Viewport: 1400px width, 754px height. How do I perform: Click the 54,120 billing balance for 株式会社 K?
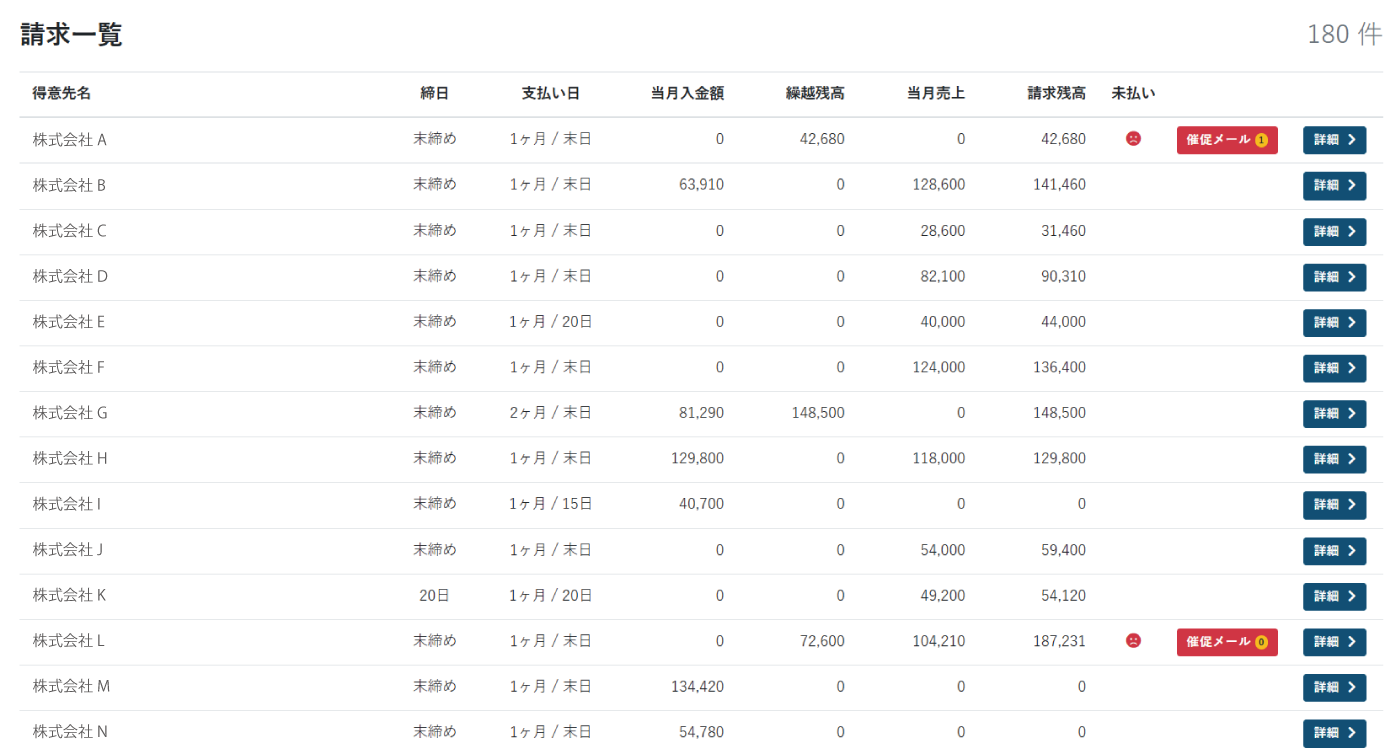[1063, 596]
